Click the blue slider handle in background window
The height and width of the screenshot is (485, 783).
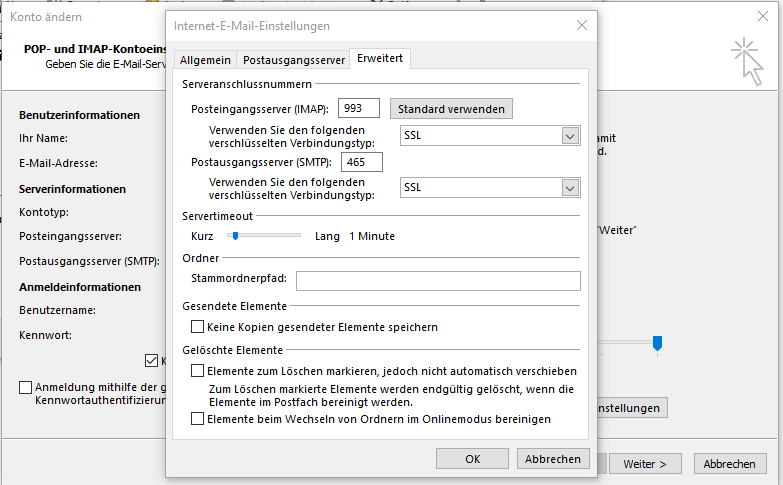657,343
